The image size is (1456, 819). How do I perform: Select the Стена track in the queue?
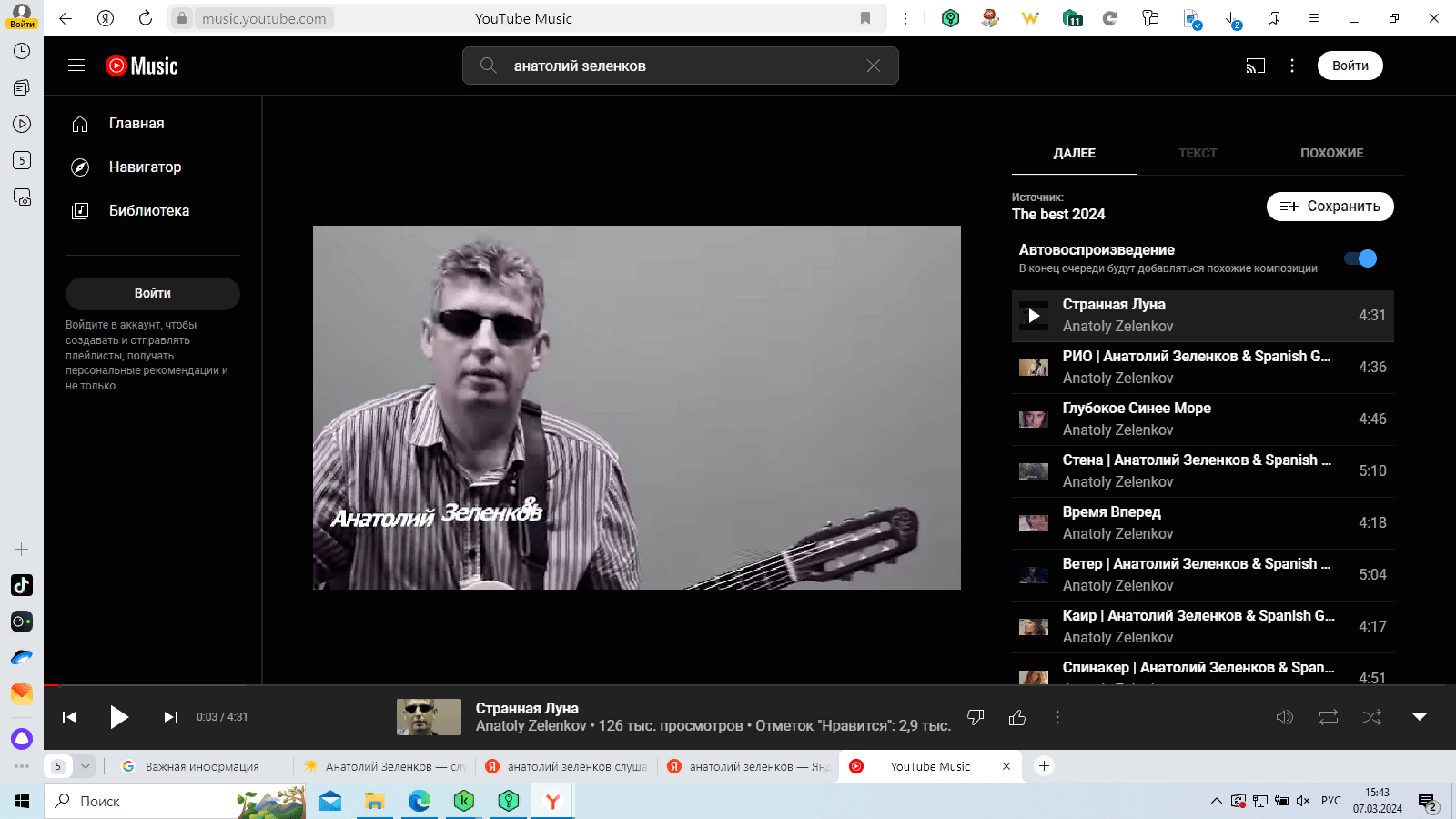tap(1203, 471)
